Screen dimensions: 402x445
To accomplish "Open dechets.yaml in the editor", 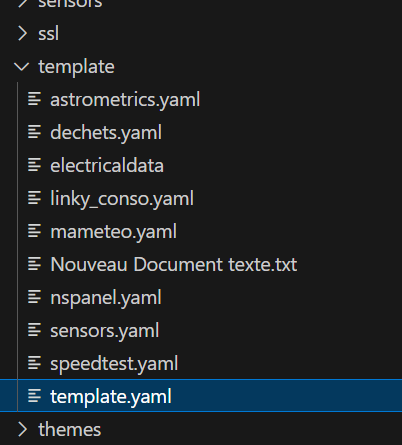I will pyautogui.click(x=106, y=132).
